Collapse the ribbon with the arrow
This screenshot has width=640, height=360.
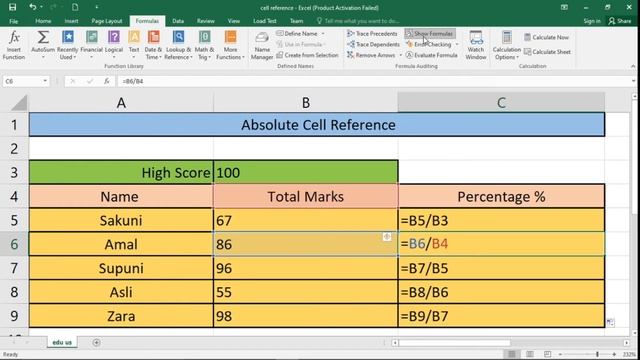(x=633, y=66)
